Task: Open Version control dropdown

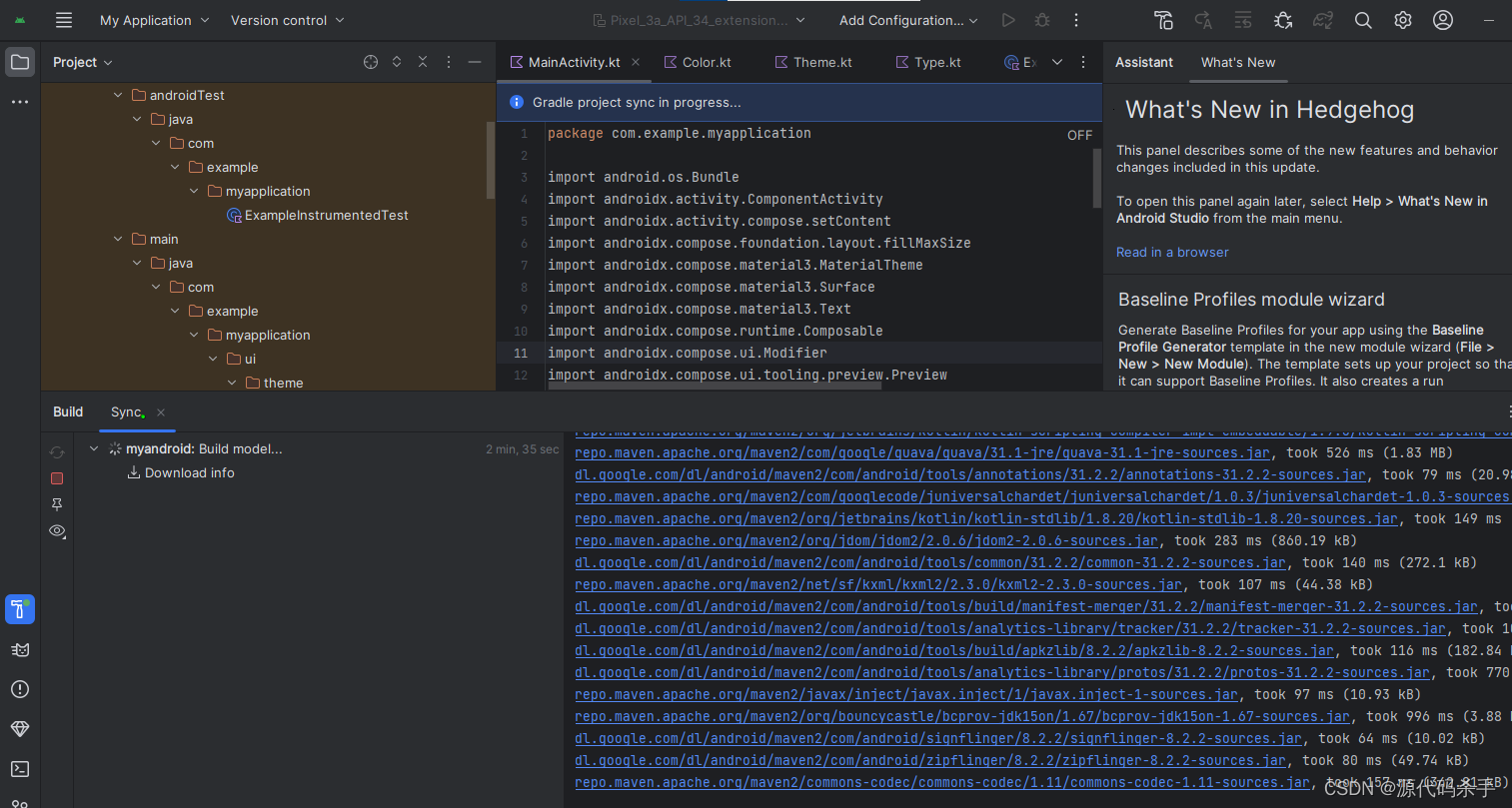Action: pyautogui.click(x=288, y=20)
